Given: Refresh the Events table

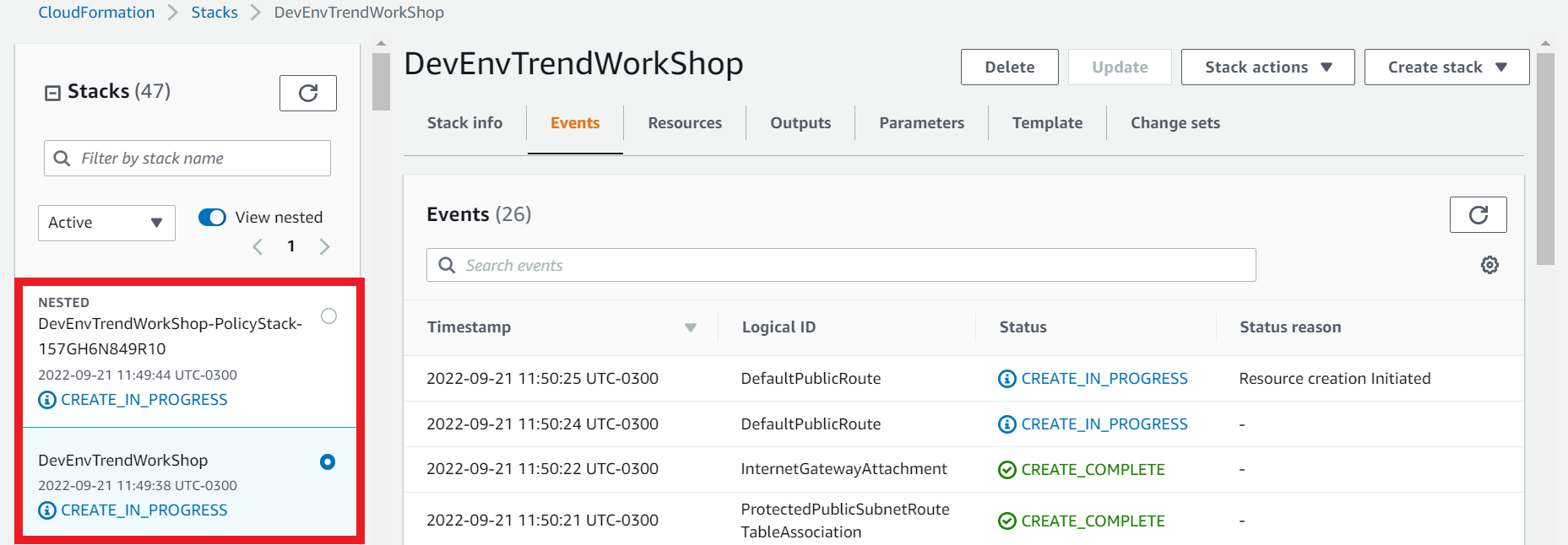Looking at the screenshot, I should pos(1478,215).
